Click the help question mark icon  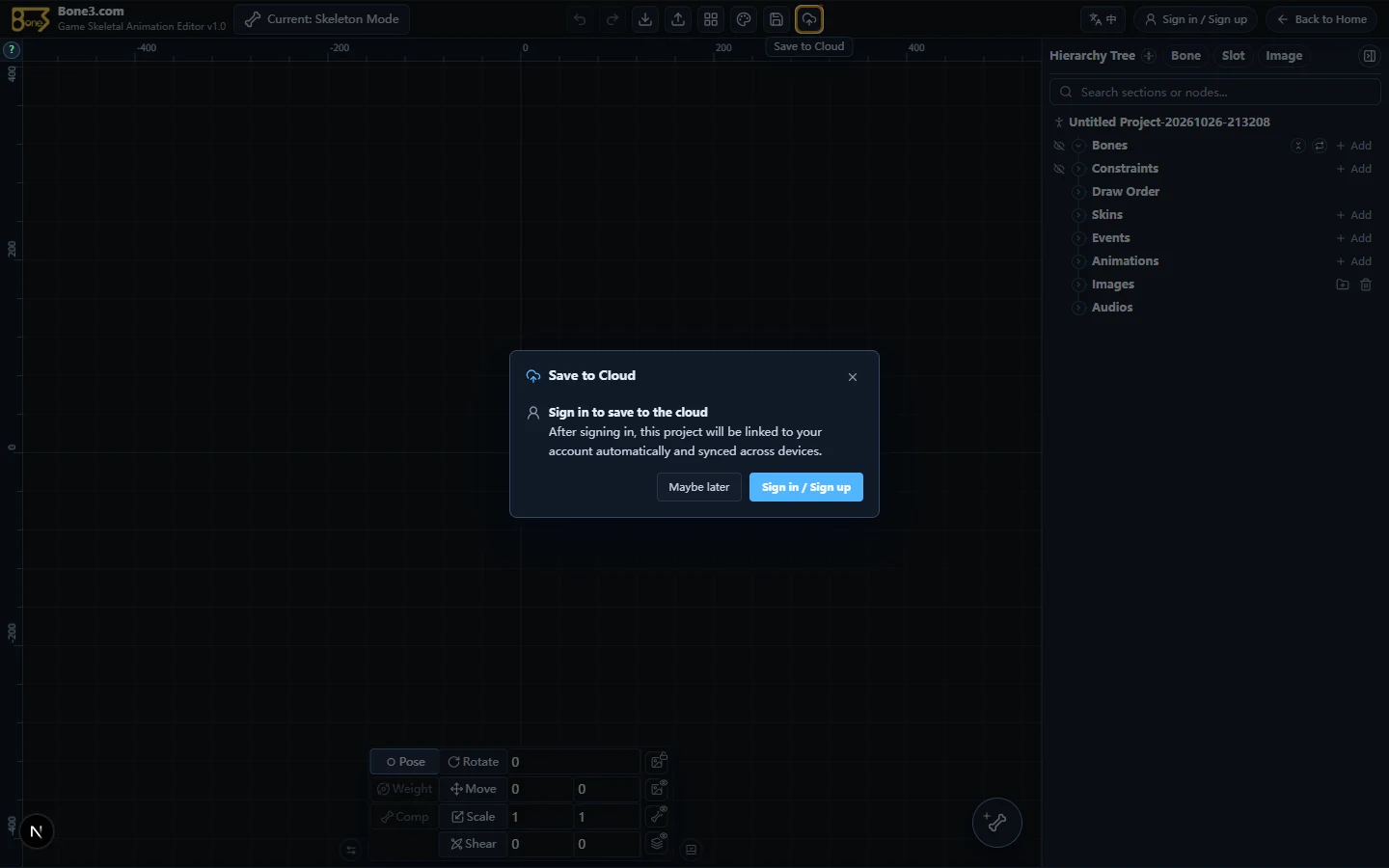(x=12, y=50)
